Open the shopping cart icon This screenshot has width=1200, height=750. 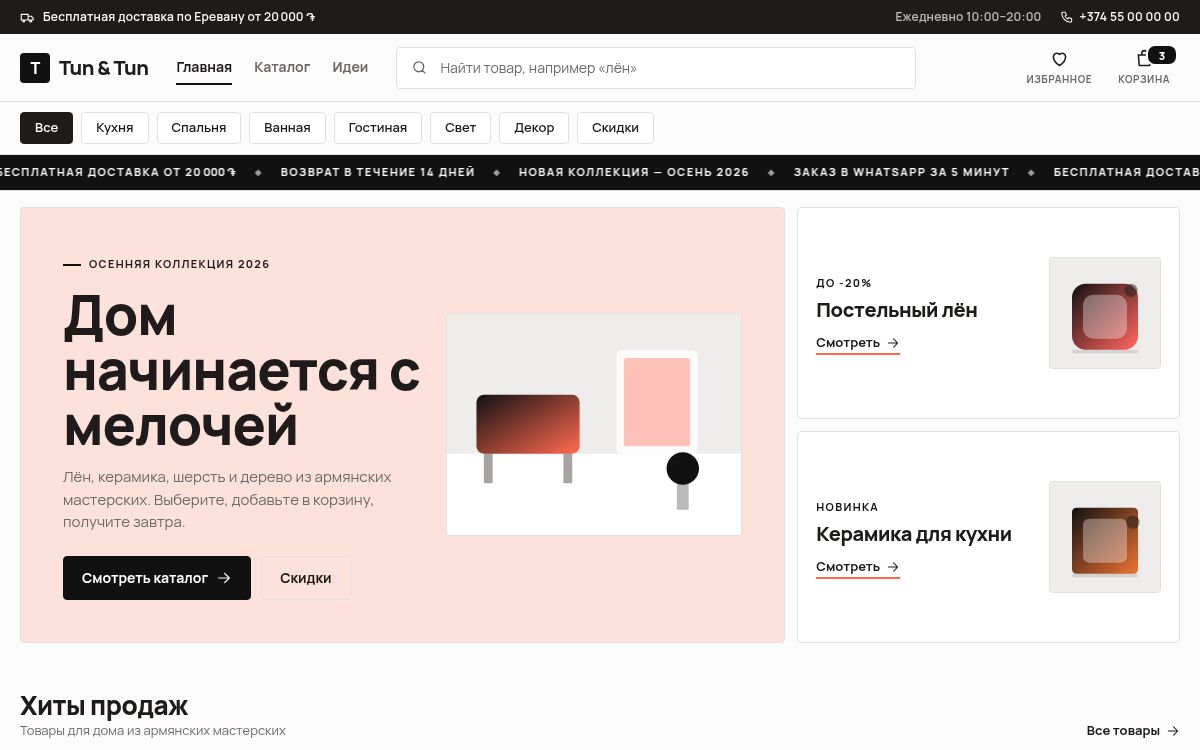pyautogui.click(x=1144, y=59)
